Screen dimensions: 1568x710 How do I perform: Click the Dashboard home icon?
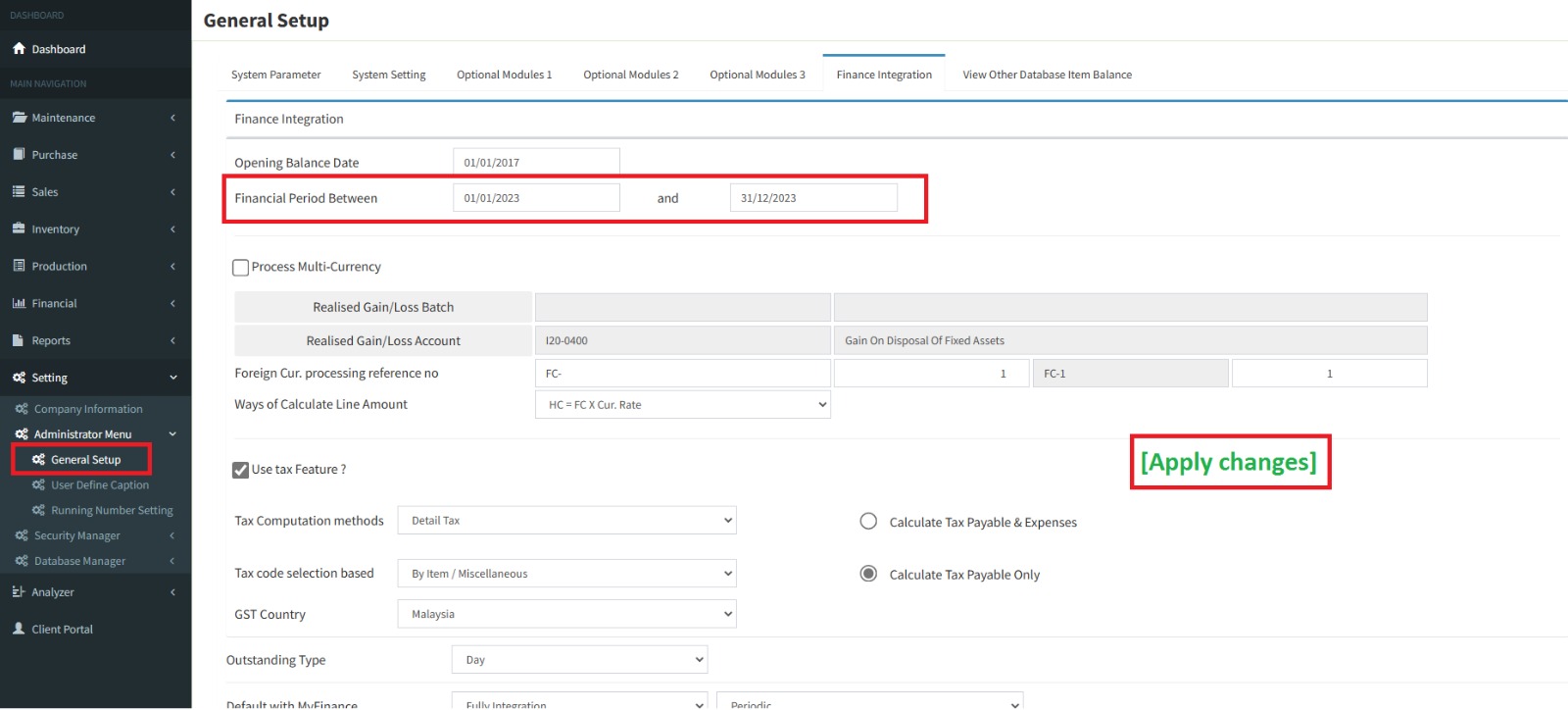(x=19, y=49)
